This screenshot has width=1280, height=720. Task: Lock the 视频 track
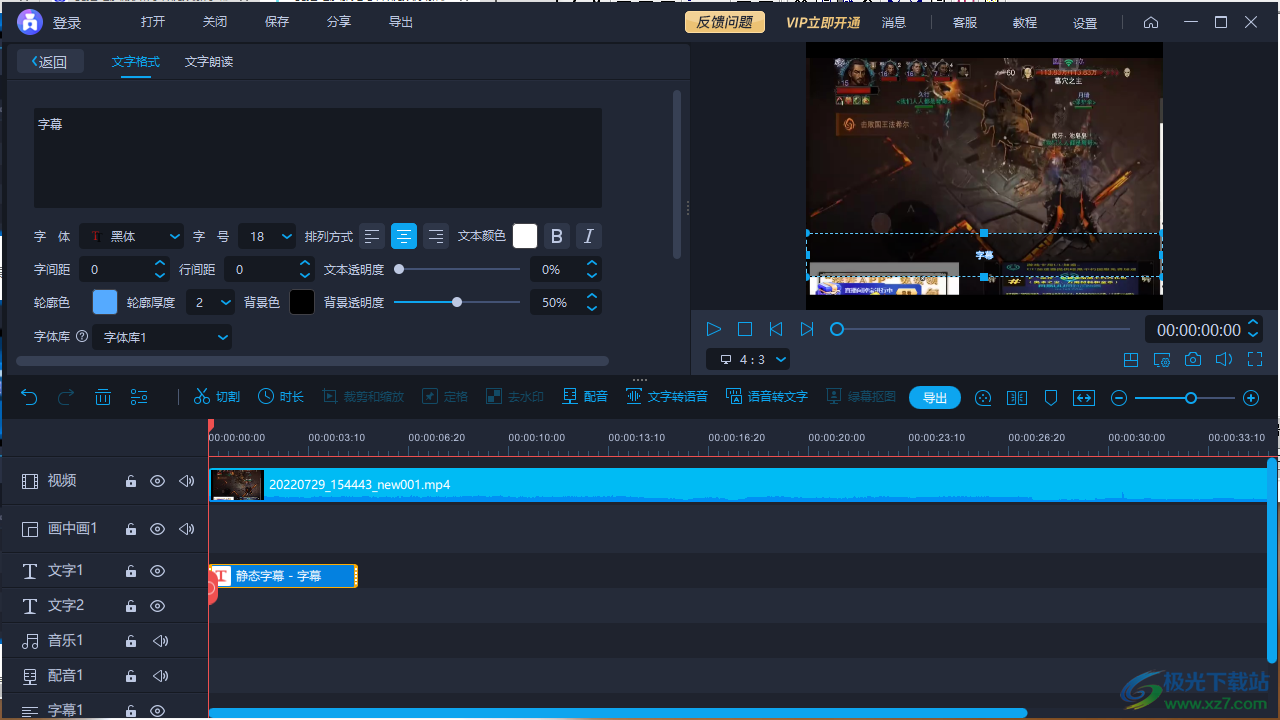tap(130, 481)
